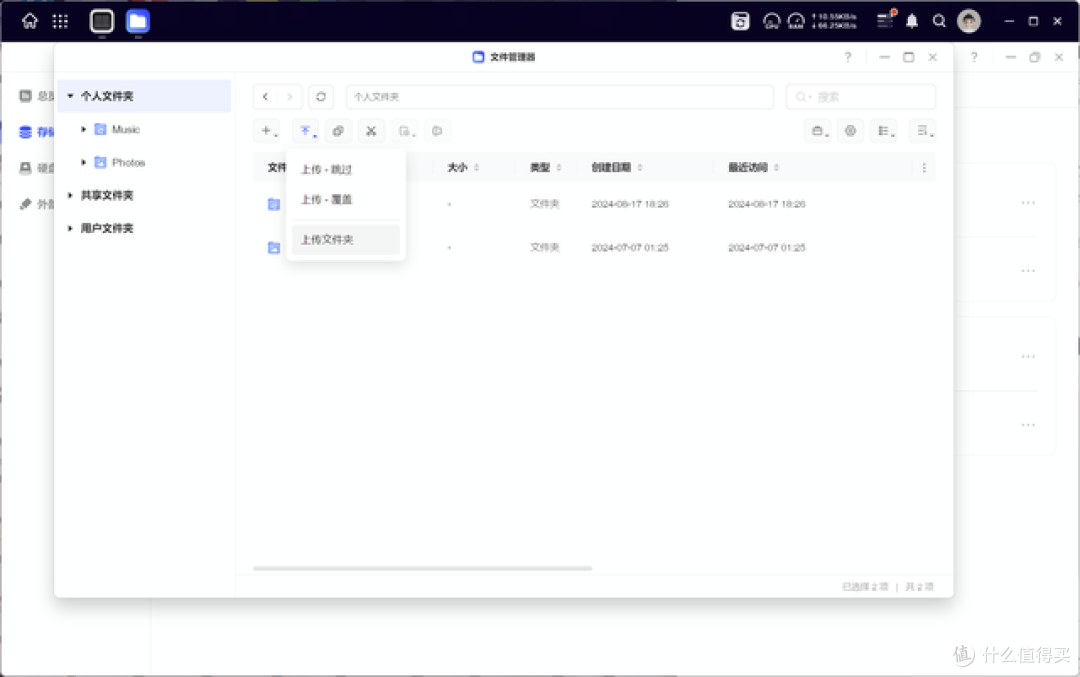Expand the 用户文件夹 tree node

coord(70,228)
